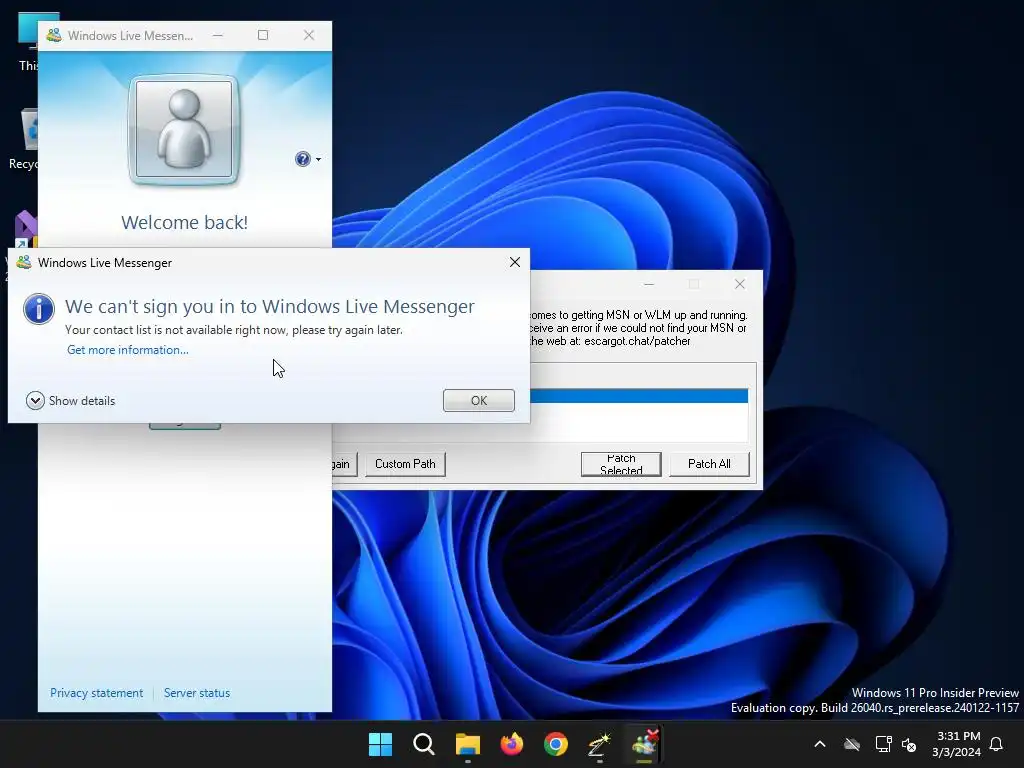Maximize the Windows Live Messenger main window
The width and height of the screenshot is (1024, 768).
point(263,35)
